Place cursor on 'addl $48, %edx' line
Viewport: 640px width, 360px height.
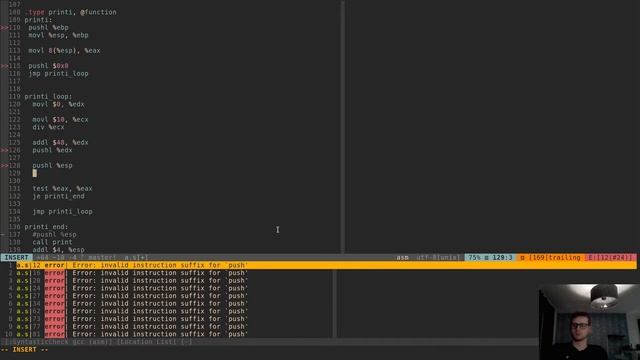pos(60,143)
